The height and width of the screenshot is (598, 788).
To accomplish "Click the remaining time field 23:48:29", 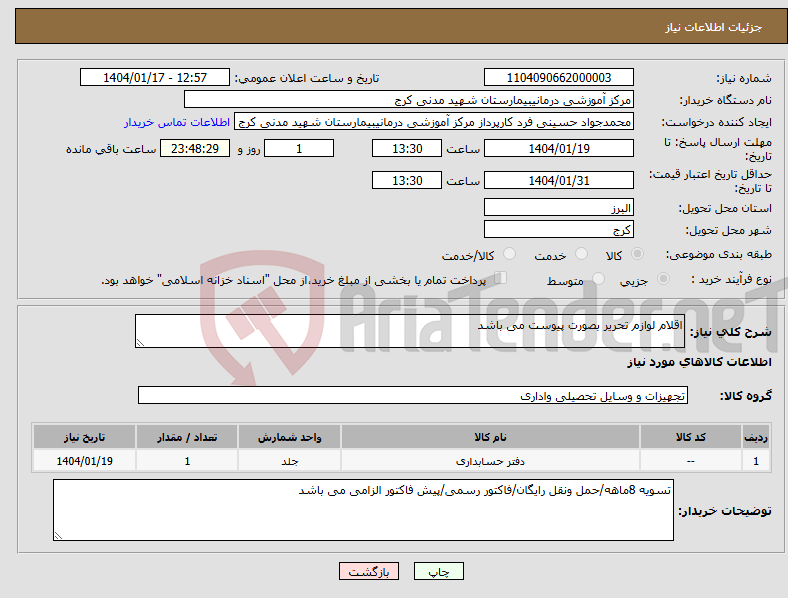I will tap(195, 149).
